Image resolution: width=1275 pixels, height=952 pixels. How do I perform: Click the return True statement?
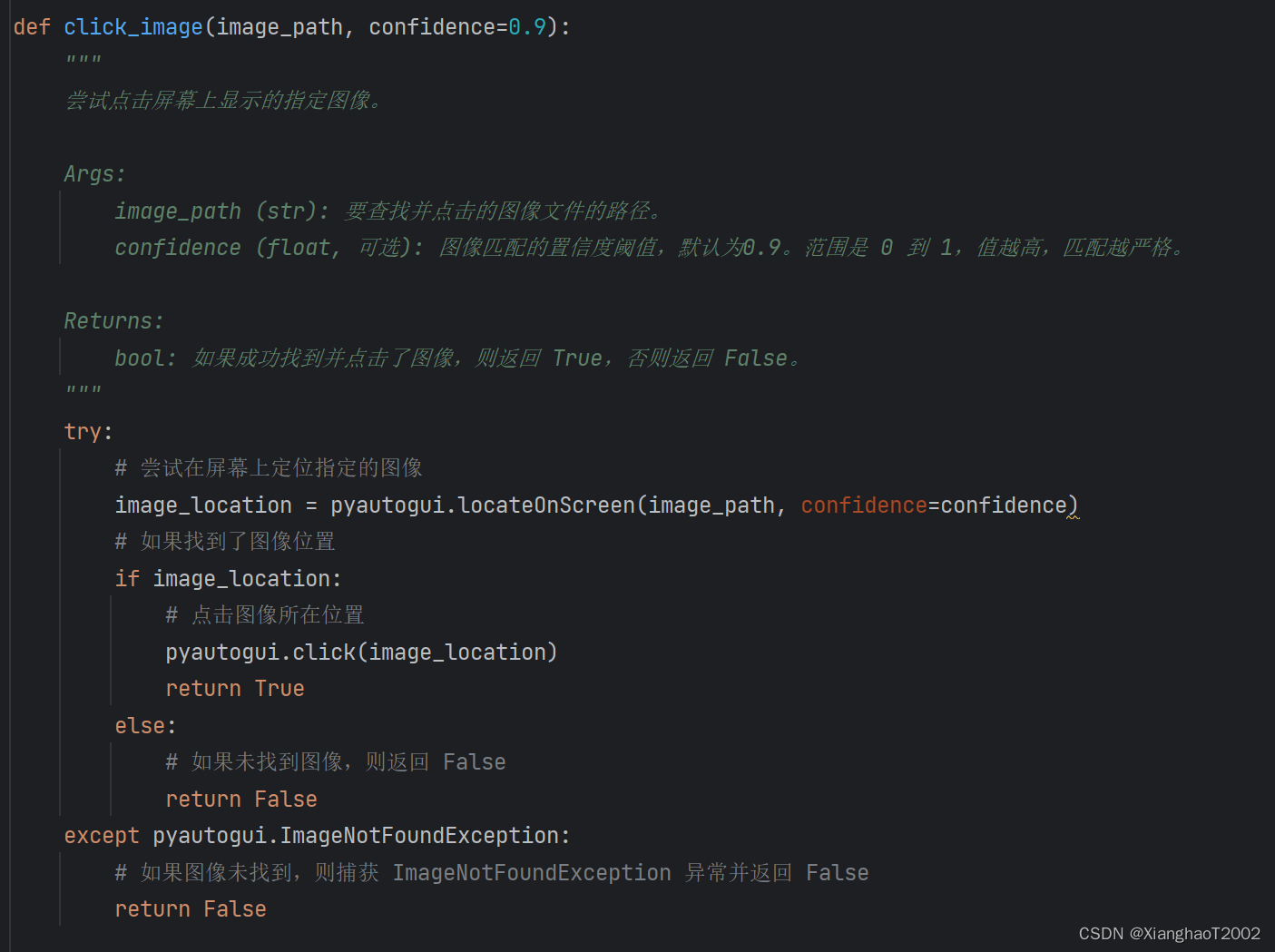234,689
